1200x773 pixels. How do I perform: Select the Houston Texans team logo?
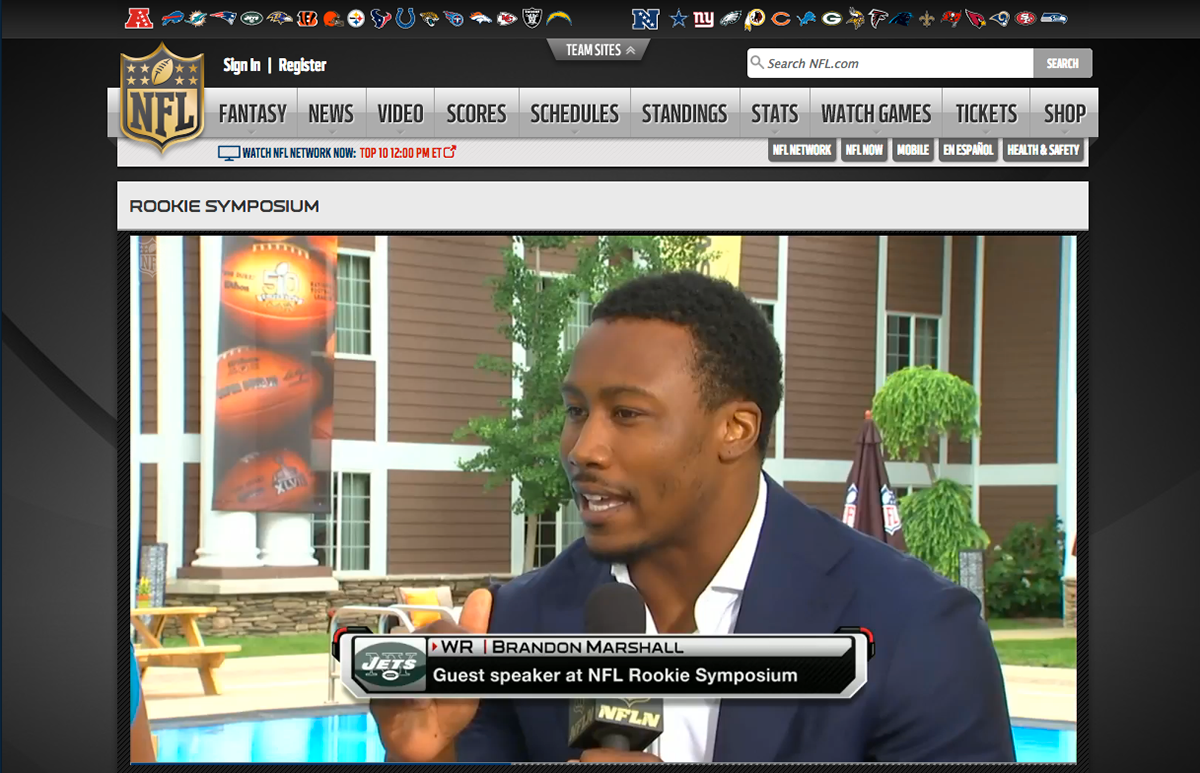pyautogui.click(x=381, y=18)
